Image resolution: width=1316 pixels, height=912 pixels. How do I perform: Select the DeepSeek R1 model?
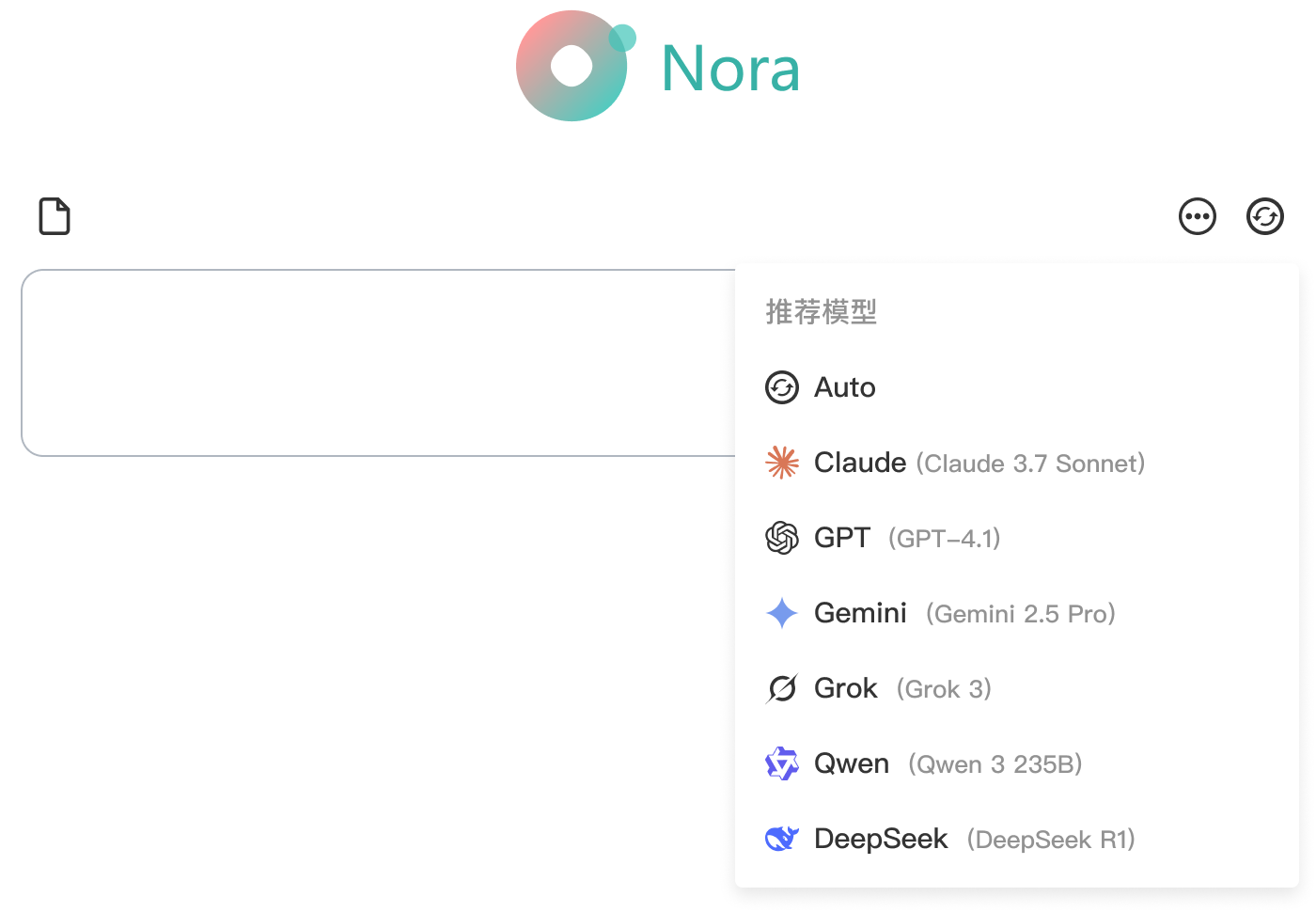[x=1017, y=839]
